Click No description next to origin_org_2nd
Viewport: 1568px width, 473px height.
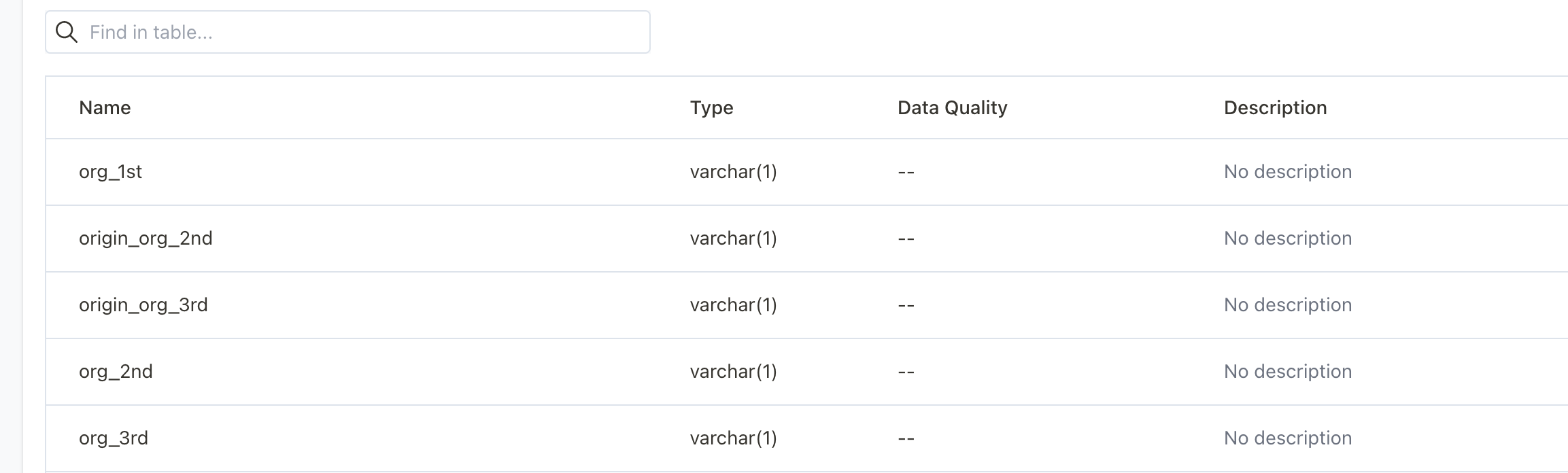click(x=1288, y=238)
